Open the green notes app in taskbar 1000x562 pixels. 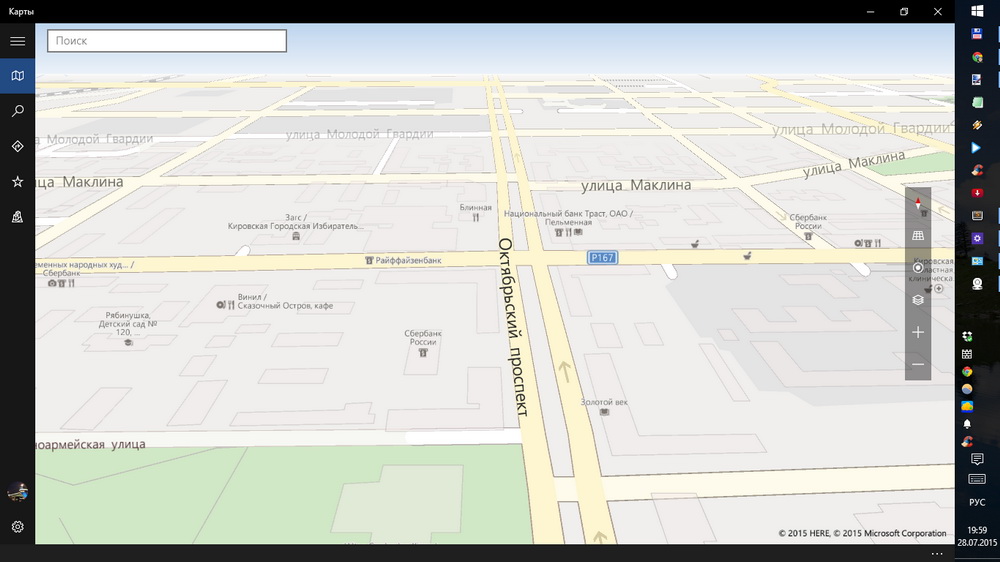(x=977, y=102)
